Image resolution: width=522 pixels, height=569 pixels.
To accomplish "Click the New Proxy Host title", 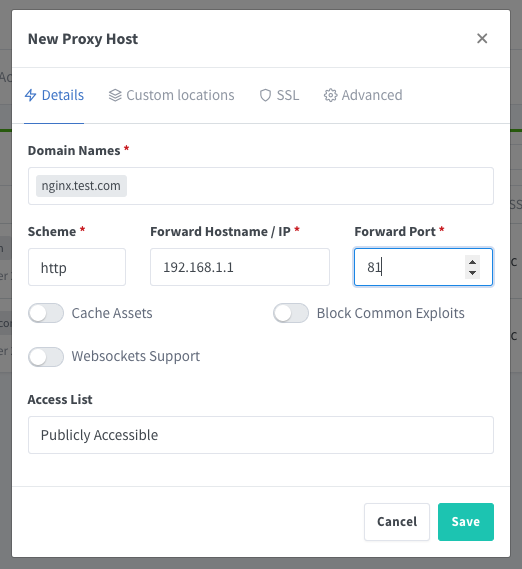I will click(83, 39).
